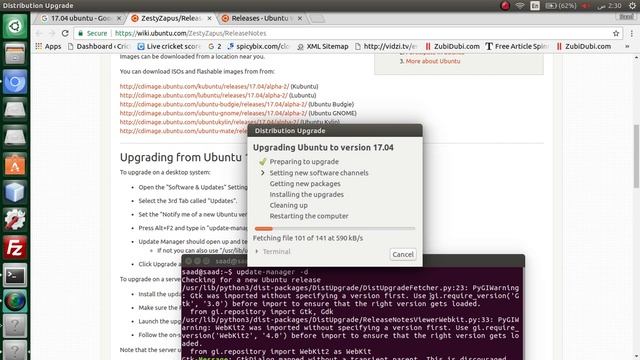
Task: Launch FileZilla from the dock
Action: pyautogui.click(x=15, y=248)
